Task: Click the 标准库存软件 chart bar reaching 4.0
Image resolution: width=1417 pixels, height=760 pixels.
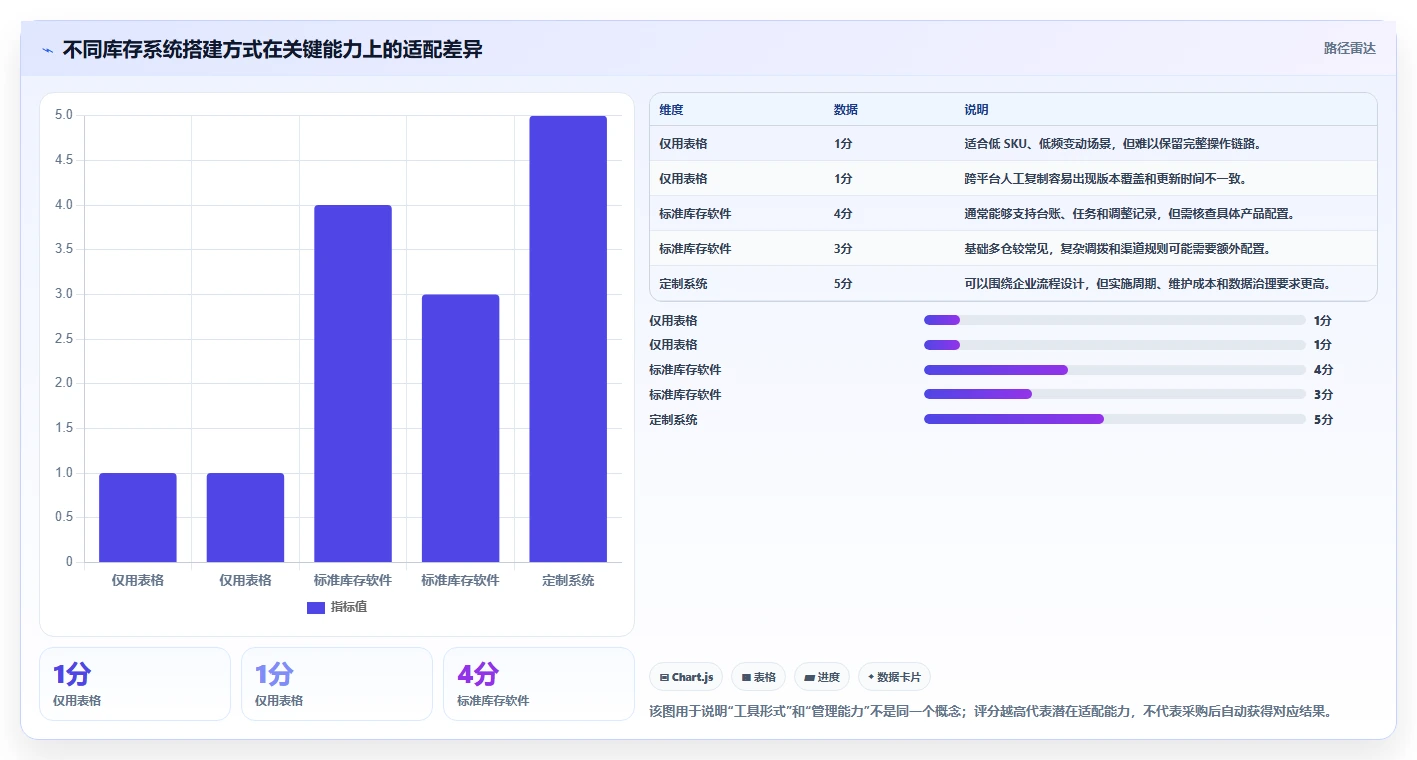Action: 353,383
